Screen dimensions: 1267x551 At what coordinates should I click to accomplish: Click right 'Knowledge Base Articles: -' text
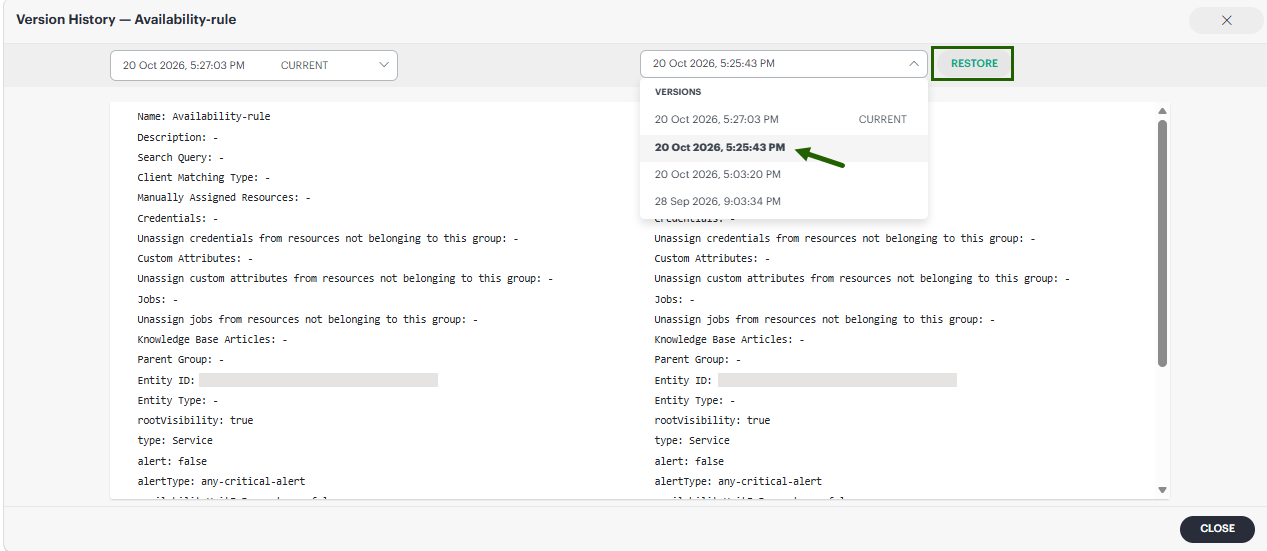730,339
